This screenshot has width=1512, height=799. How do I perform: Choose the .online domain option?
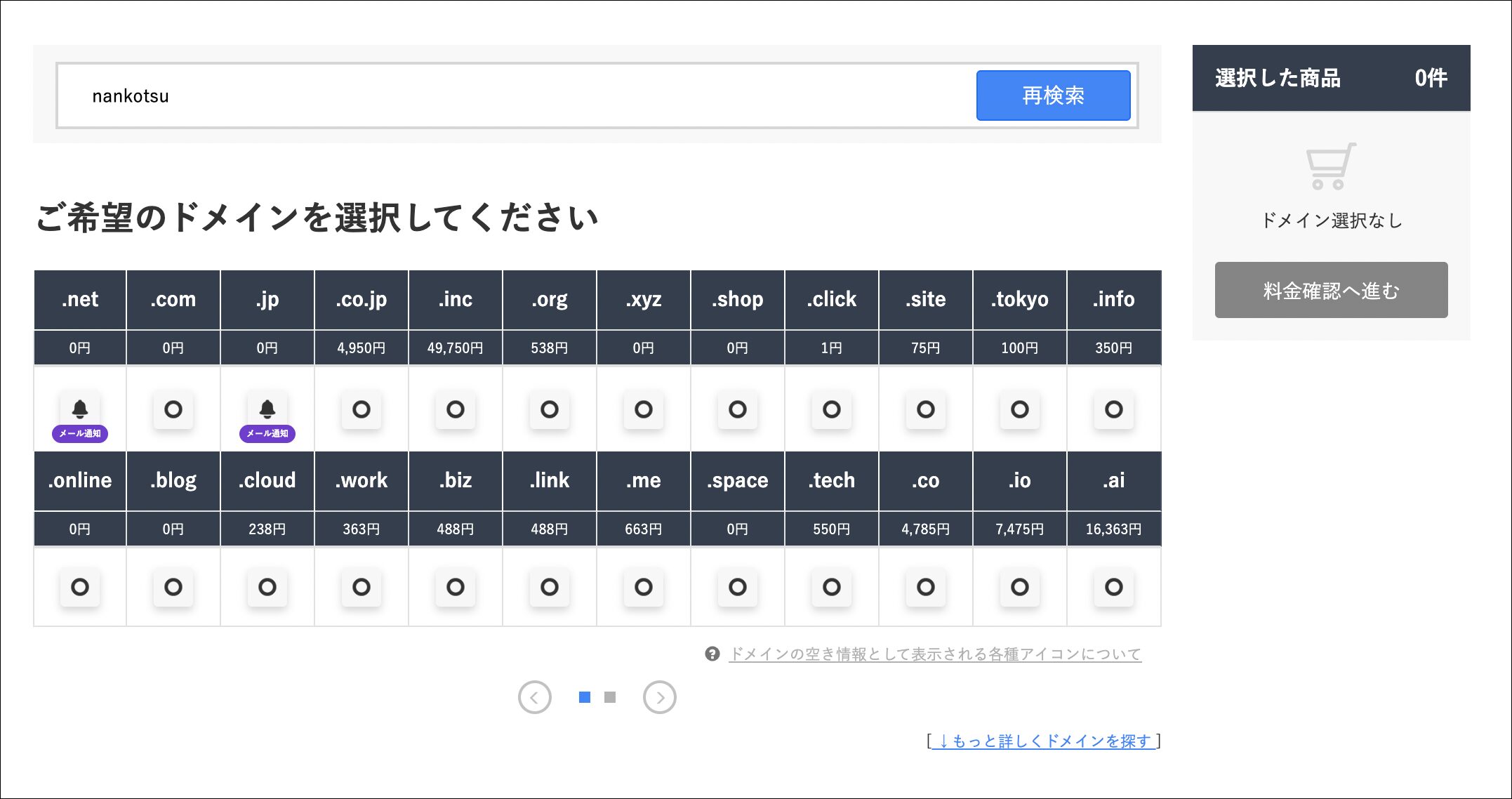click(80, 587)
